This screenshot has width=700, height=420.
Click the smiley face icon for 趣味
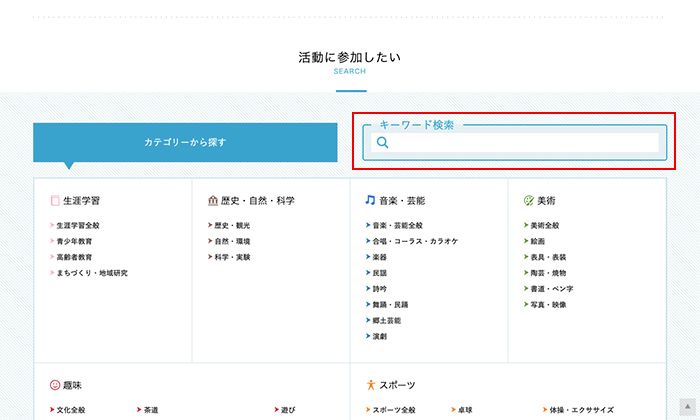55,385
